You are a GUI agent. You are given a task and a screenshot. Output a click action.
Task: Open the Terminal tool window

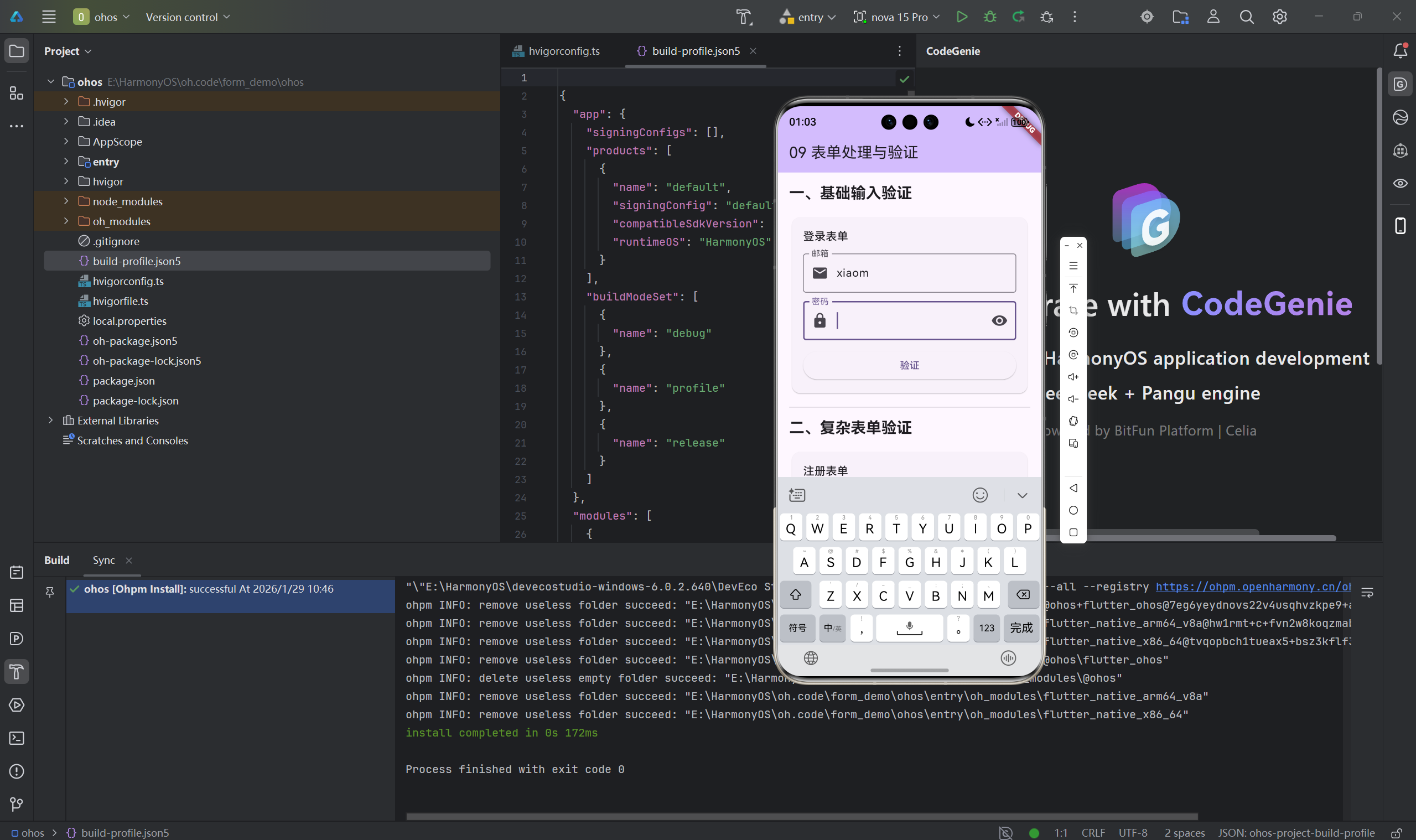point(17,738)
